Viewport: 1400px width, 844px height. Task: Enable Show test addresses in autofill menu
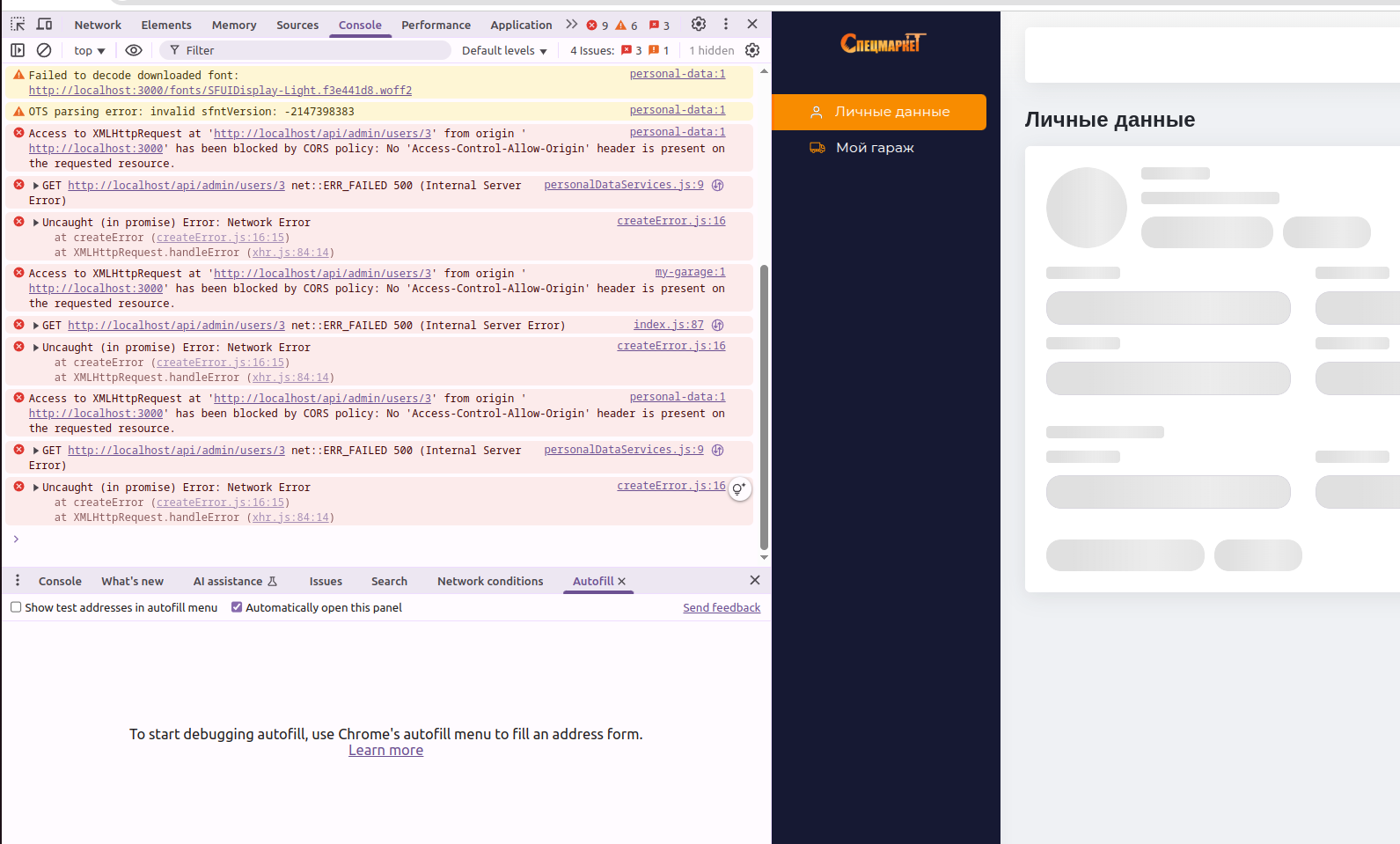16,607
